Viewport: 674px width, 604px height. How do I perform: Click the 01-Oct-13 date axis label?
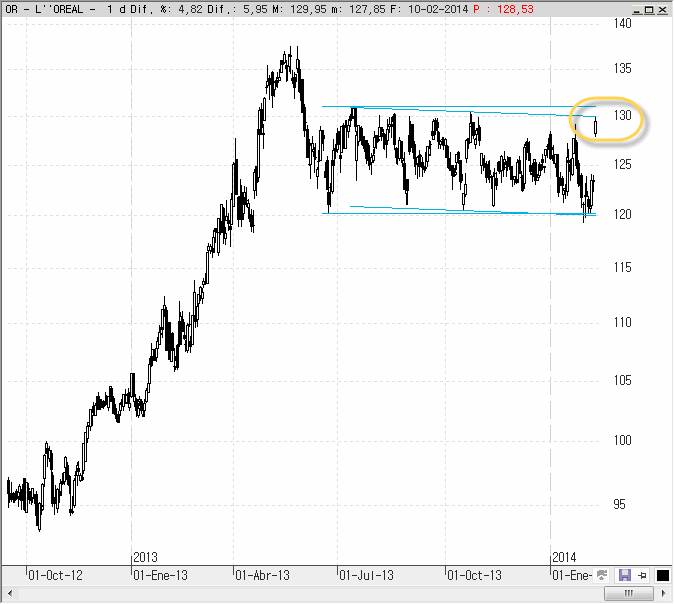pos(474,575)
